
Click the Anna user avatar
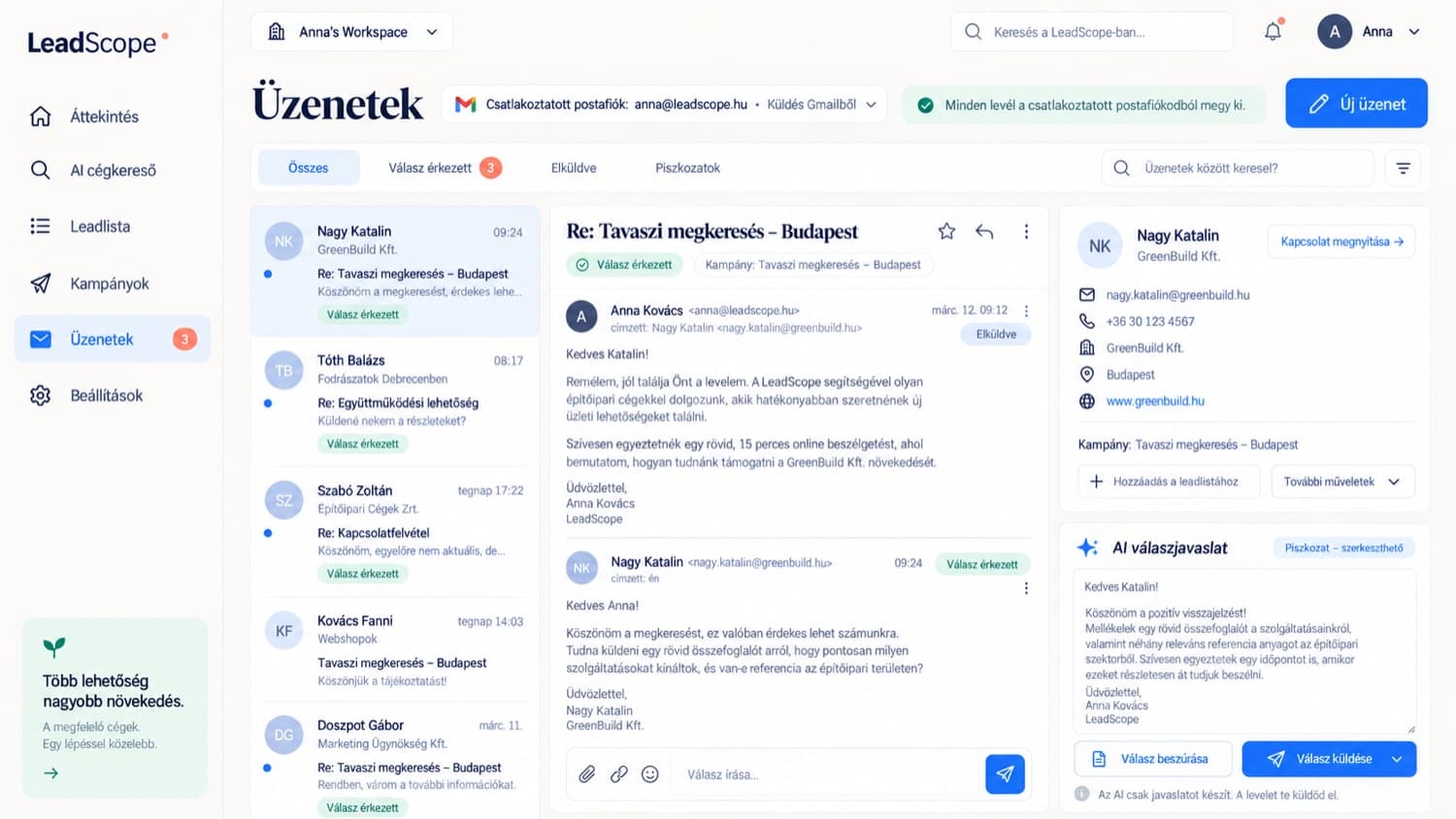(x=1335, y=31)
